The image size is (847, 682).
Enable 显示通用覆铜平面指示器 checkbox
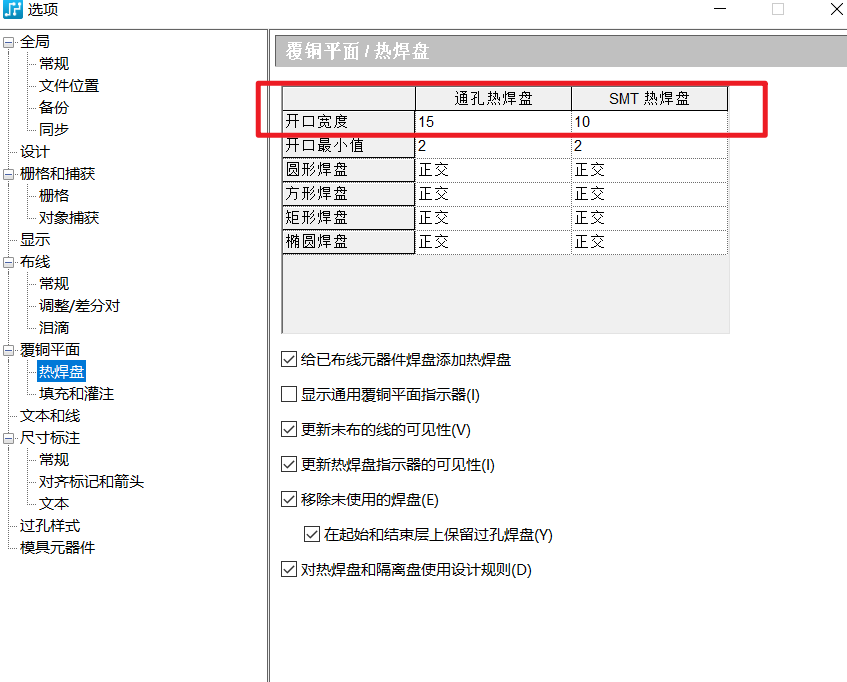[289, 395]
